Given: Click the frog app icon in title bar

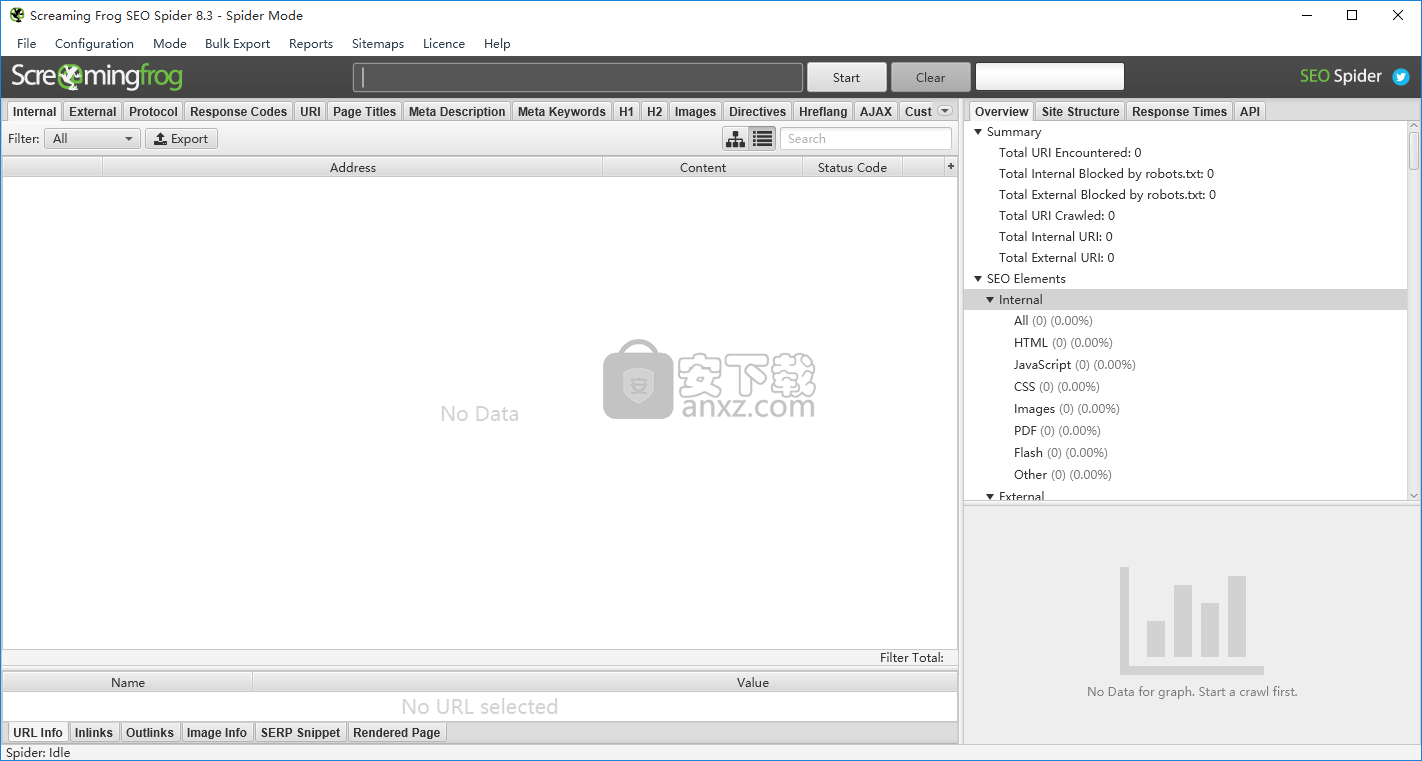Looking at the screenshot, I should pyautogui.click(x=17, y=15).
